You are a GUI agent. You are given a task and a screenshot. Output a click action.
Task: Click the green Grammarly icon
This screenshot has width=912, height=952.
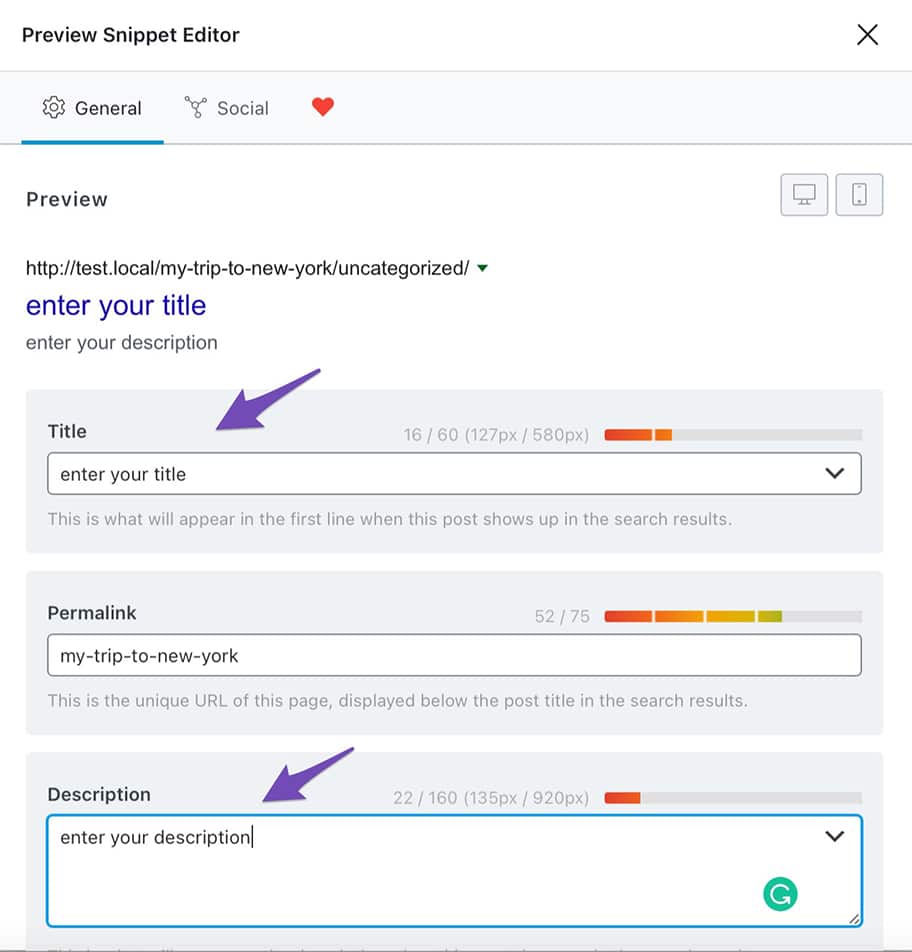(780, 893)
